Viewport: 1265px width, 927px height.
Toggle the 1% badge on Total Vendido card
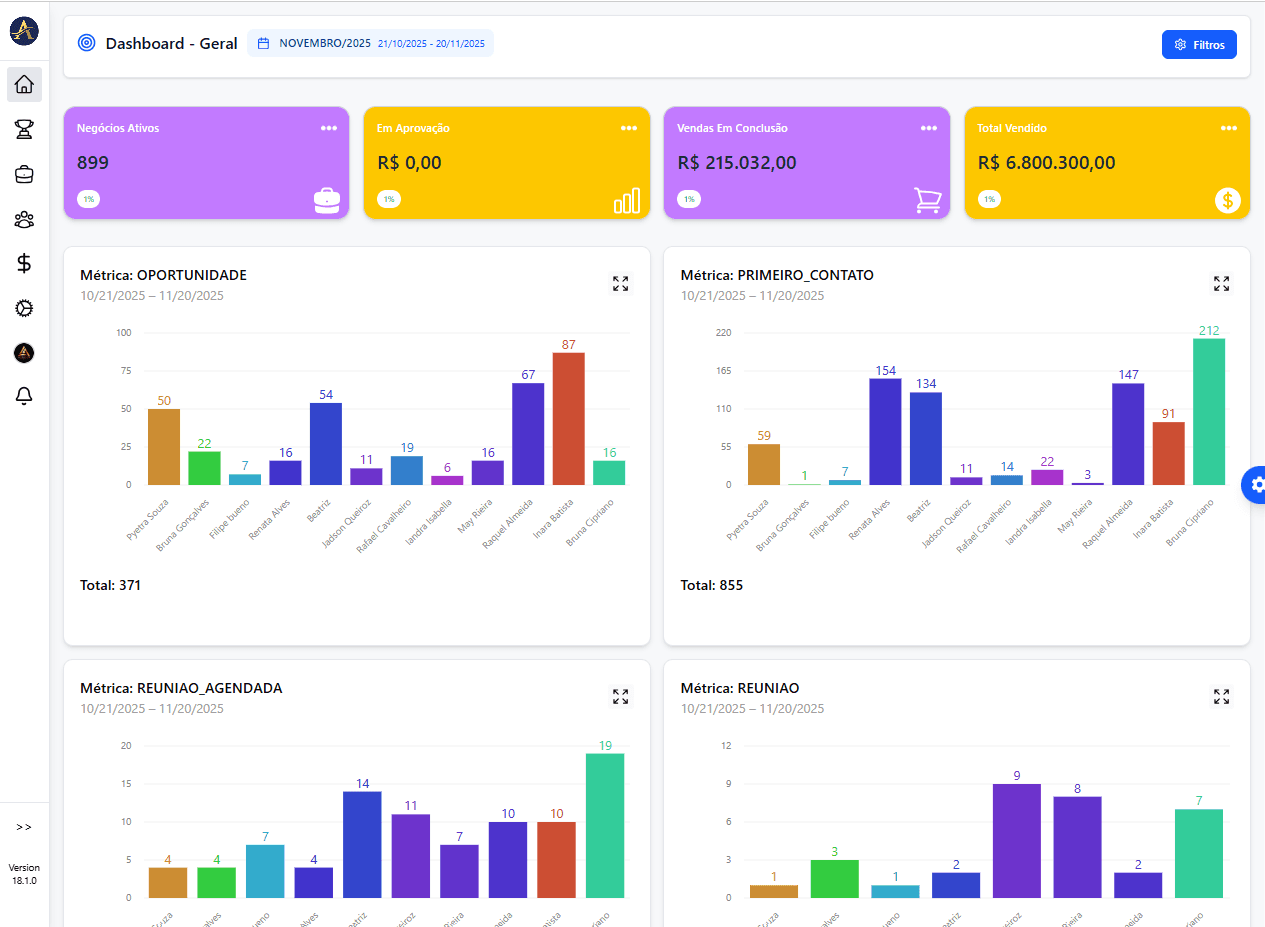click(989, 199)
